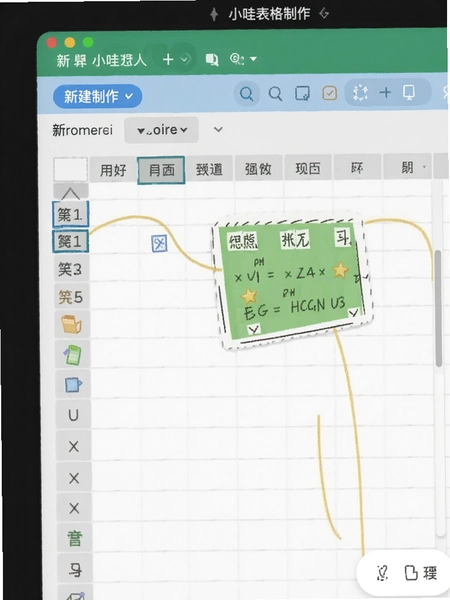Click the document 稷 icon in floating bar

pyautogui.click(x=421, y=573)
